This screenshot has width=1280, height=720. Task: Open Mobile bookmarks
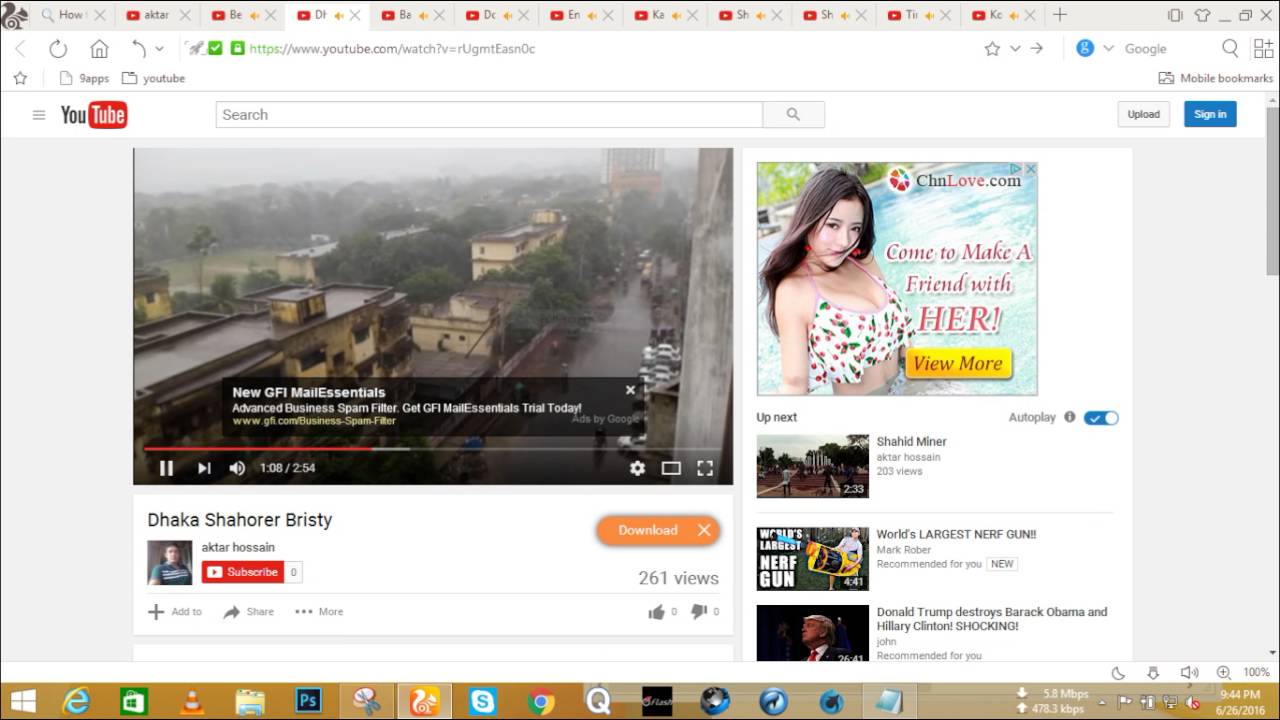coord(1216,78)
